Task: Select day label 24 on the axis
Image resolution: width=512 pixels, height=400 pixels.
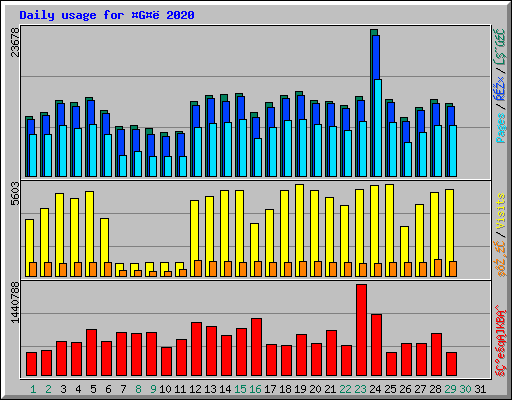Action: click(375, 389)
